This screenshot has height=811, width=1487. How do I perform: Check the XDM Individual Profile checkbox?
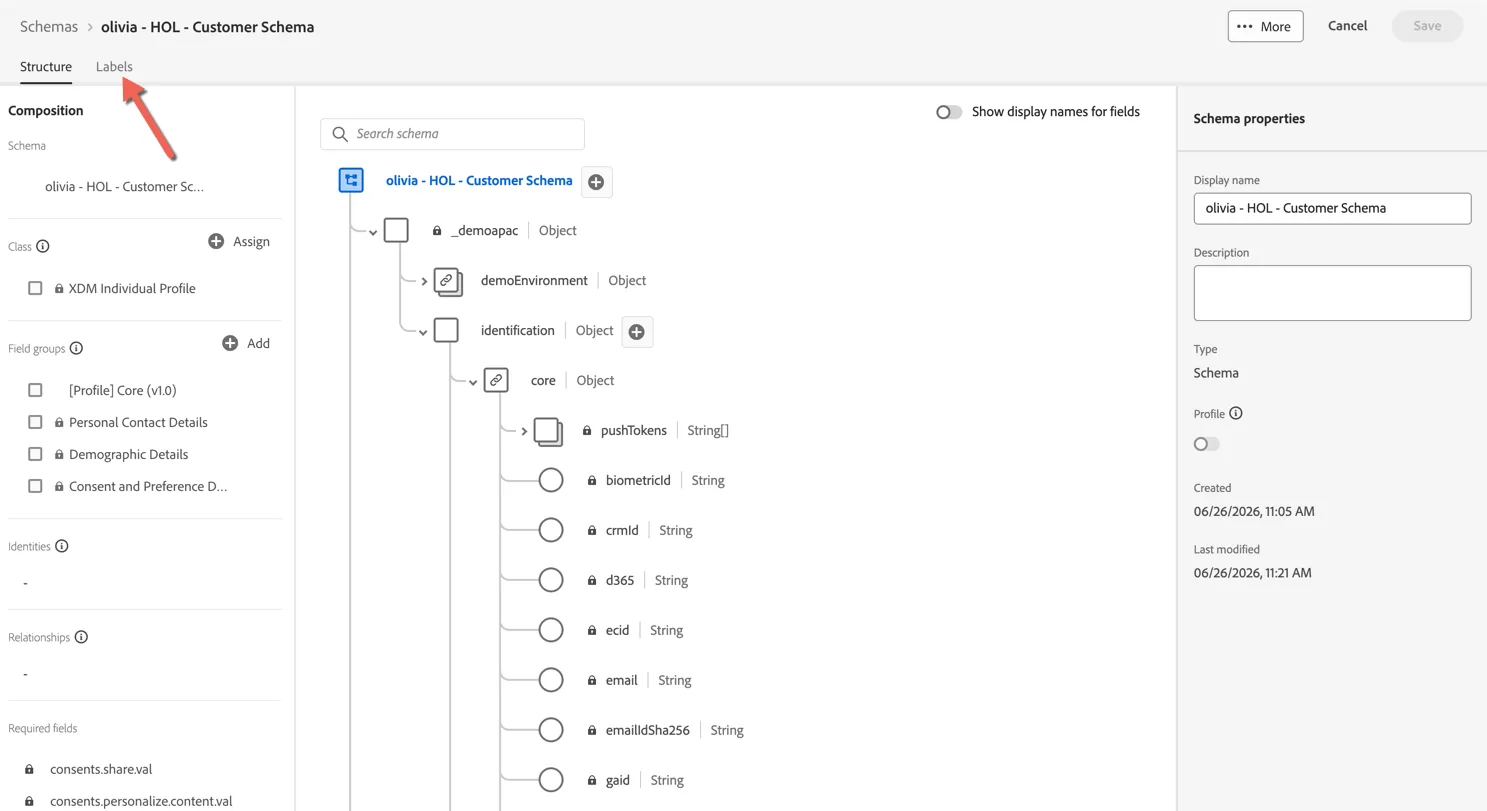pyautogui.click(x=35, y=288)
